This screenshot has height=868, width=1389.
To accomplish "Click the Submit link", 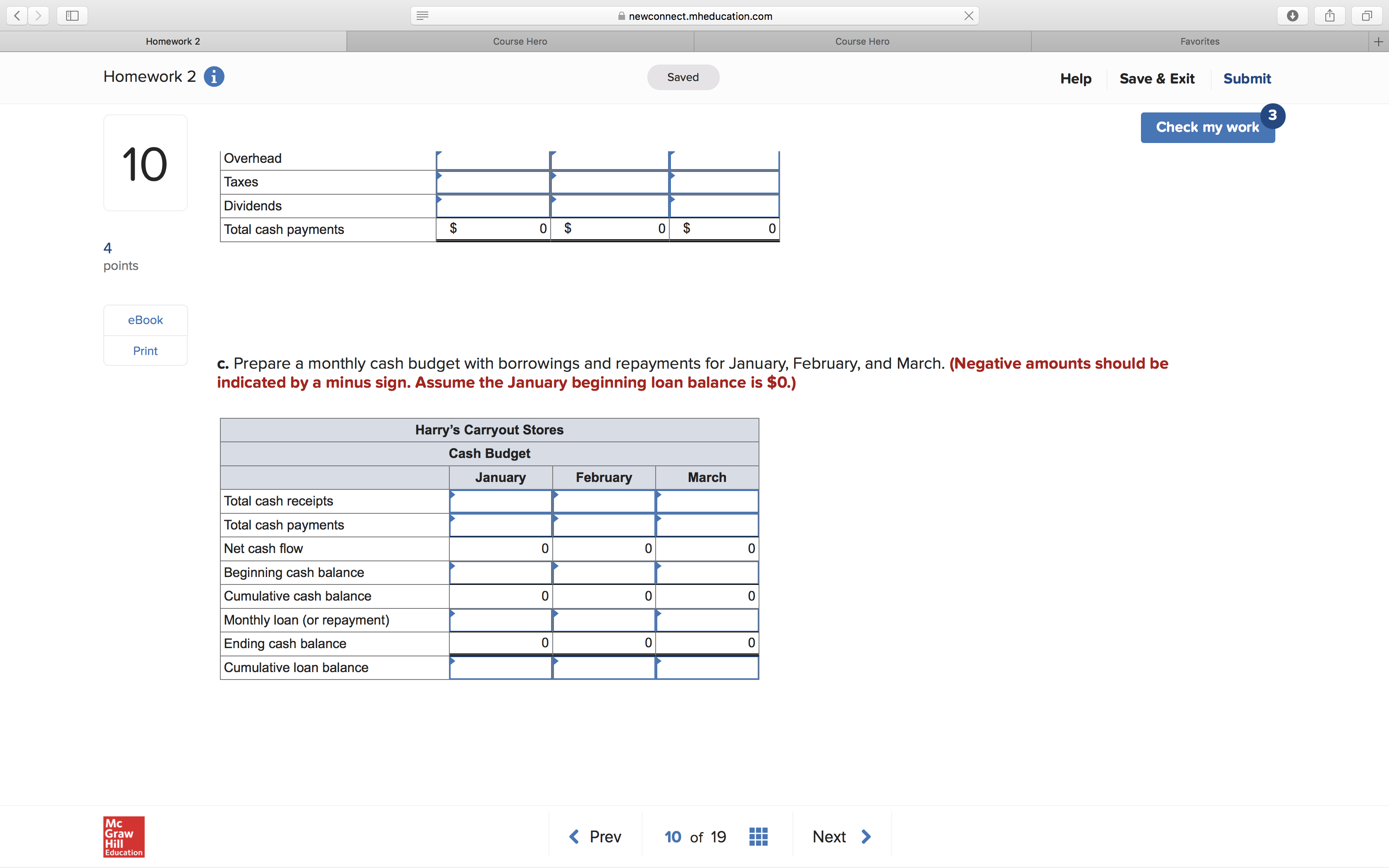I will pos(1247,79).
